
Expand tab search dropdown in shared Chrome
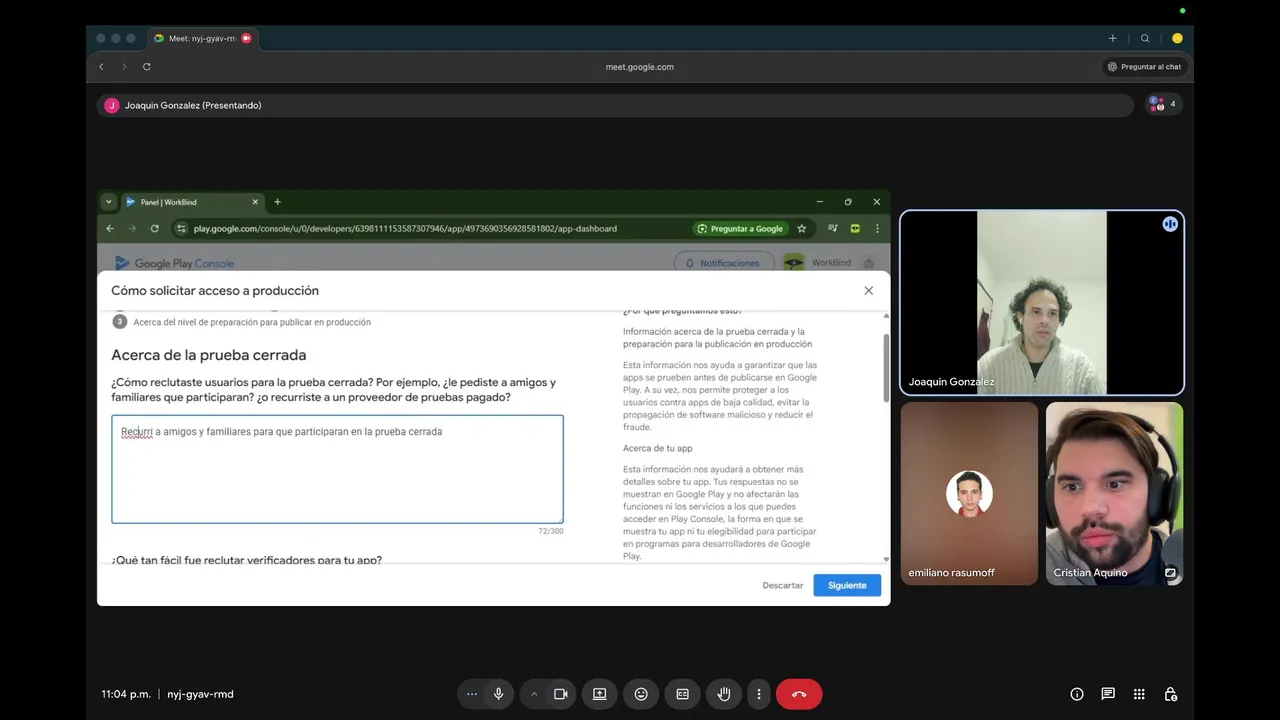[108, 202]
